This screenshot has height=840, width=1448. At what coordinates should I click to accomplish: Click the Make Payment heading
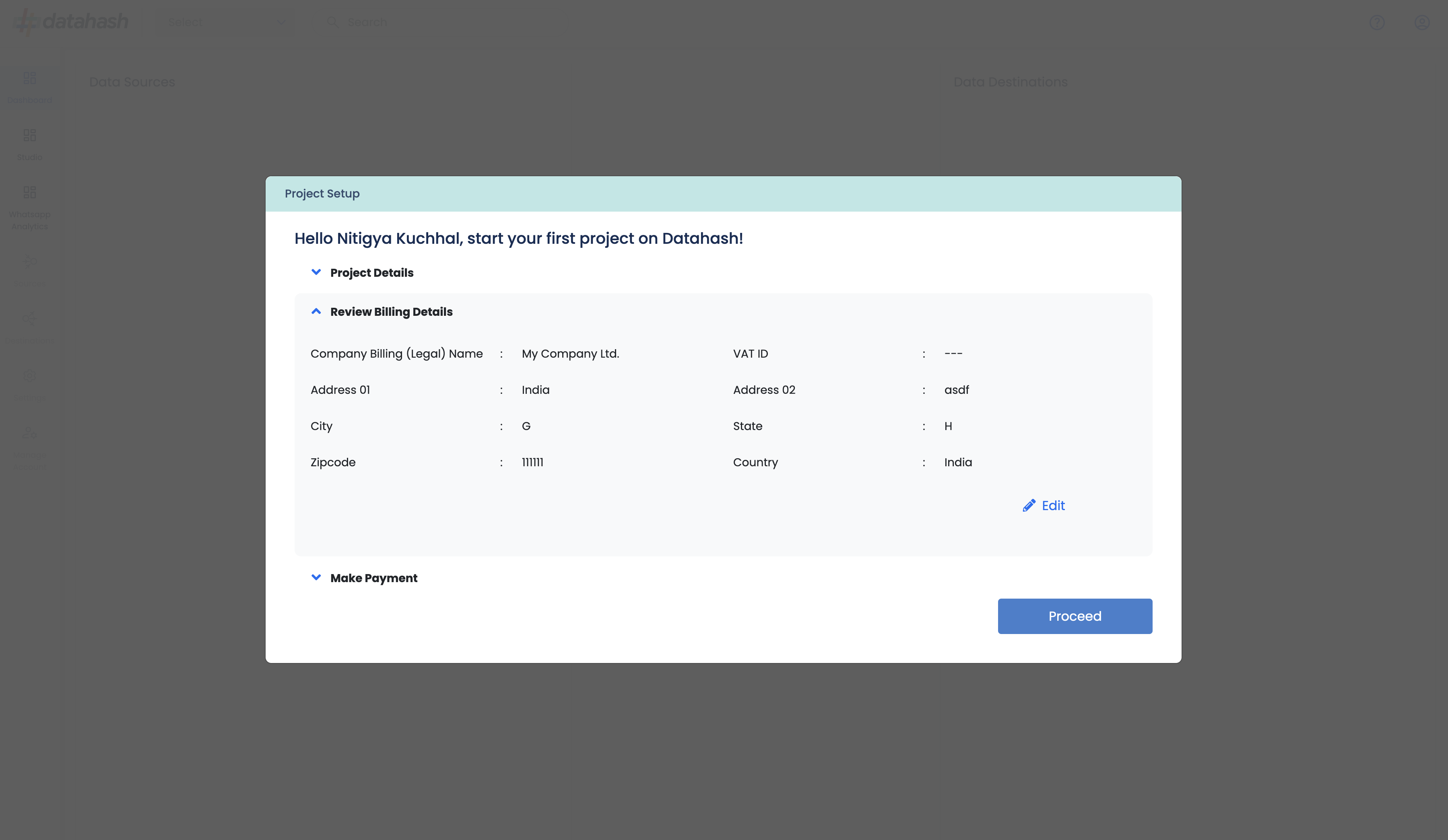pyautogui.click(x=373, y=578)
